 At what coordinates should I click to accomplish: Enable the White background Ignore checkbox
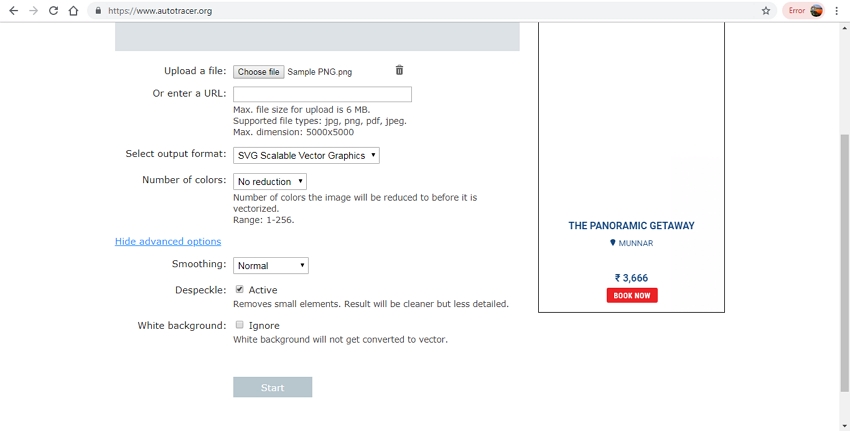point(239,325)
